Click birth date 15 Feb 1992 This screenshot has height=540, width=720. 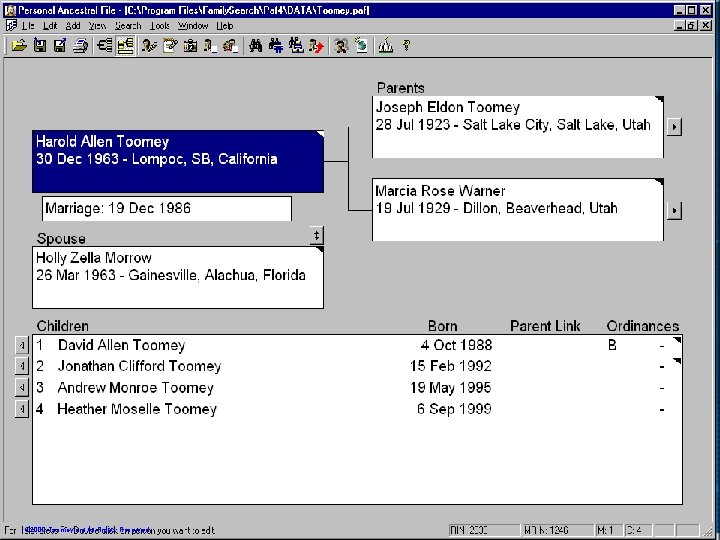451,366
